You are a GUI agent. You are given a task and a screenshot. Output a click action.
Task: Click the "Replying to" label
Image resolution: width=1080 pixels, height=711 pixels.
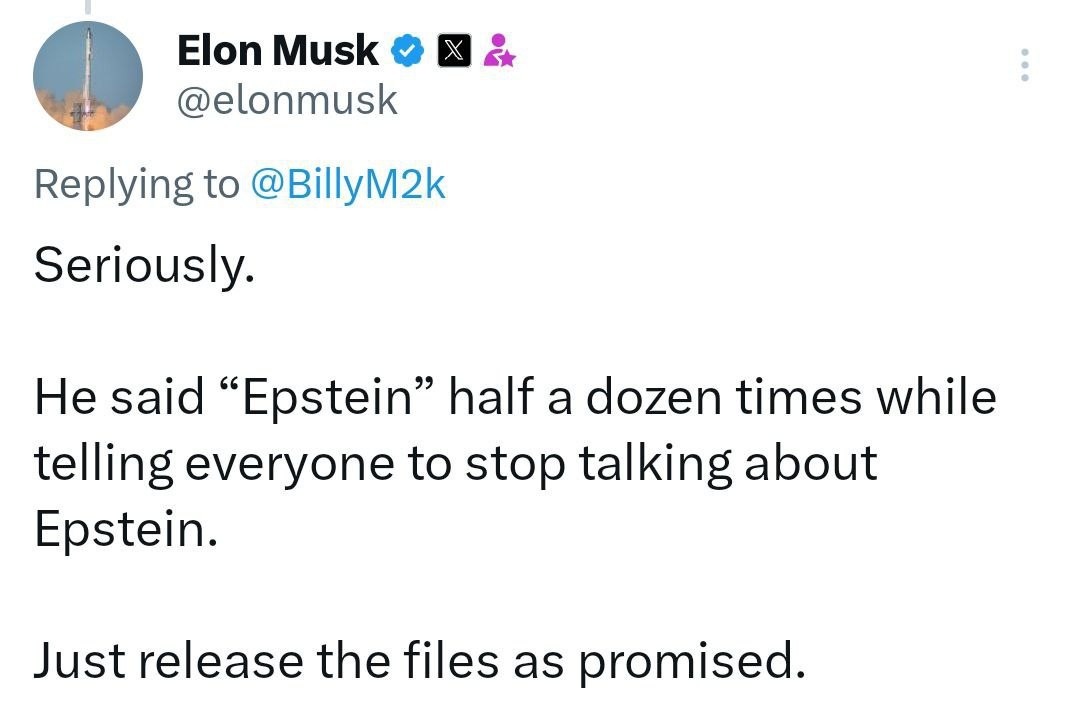point(136,185)
